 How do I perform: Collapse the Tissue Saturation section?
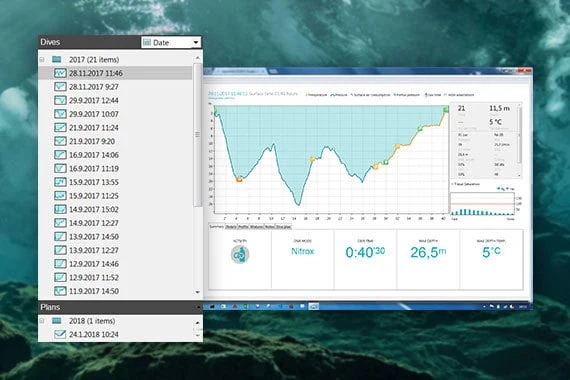[452, 184]
